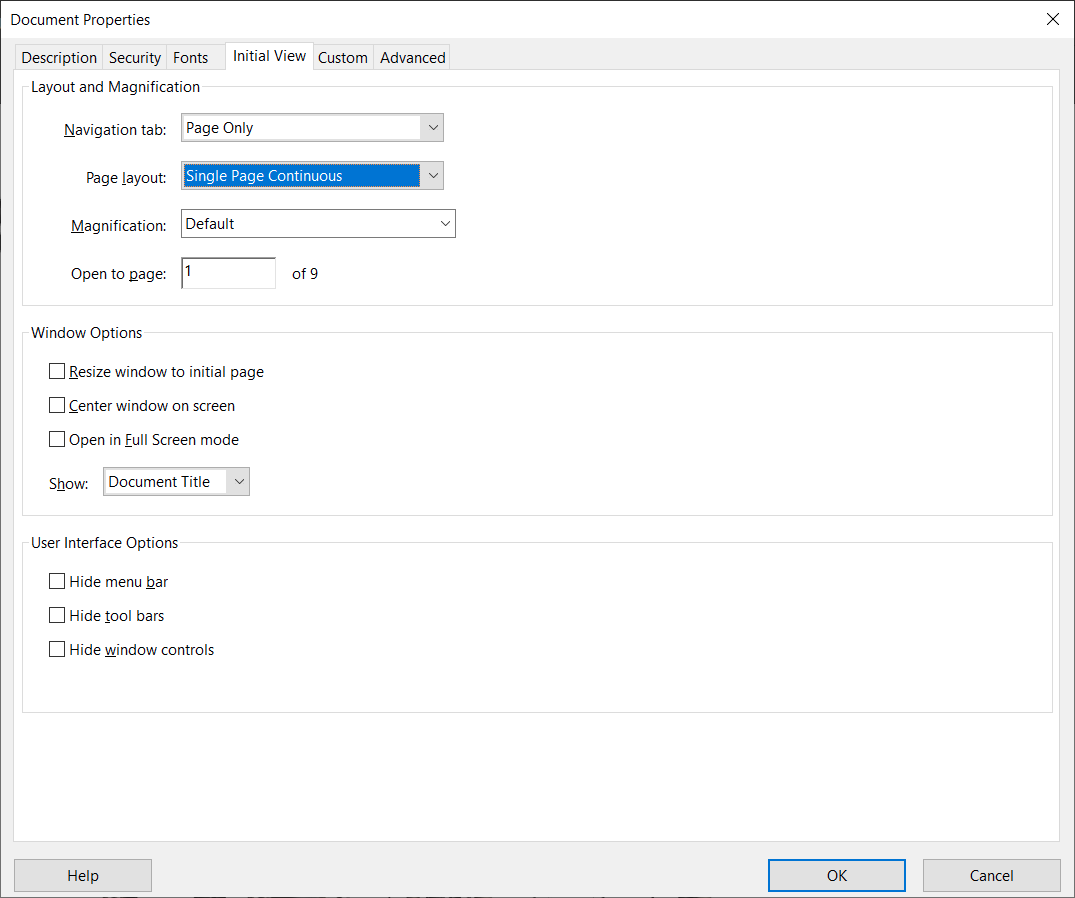
Task: Open the Custom tab
Action: point(343,57)
